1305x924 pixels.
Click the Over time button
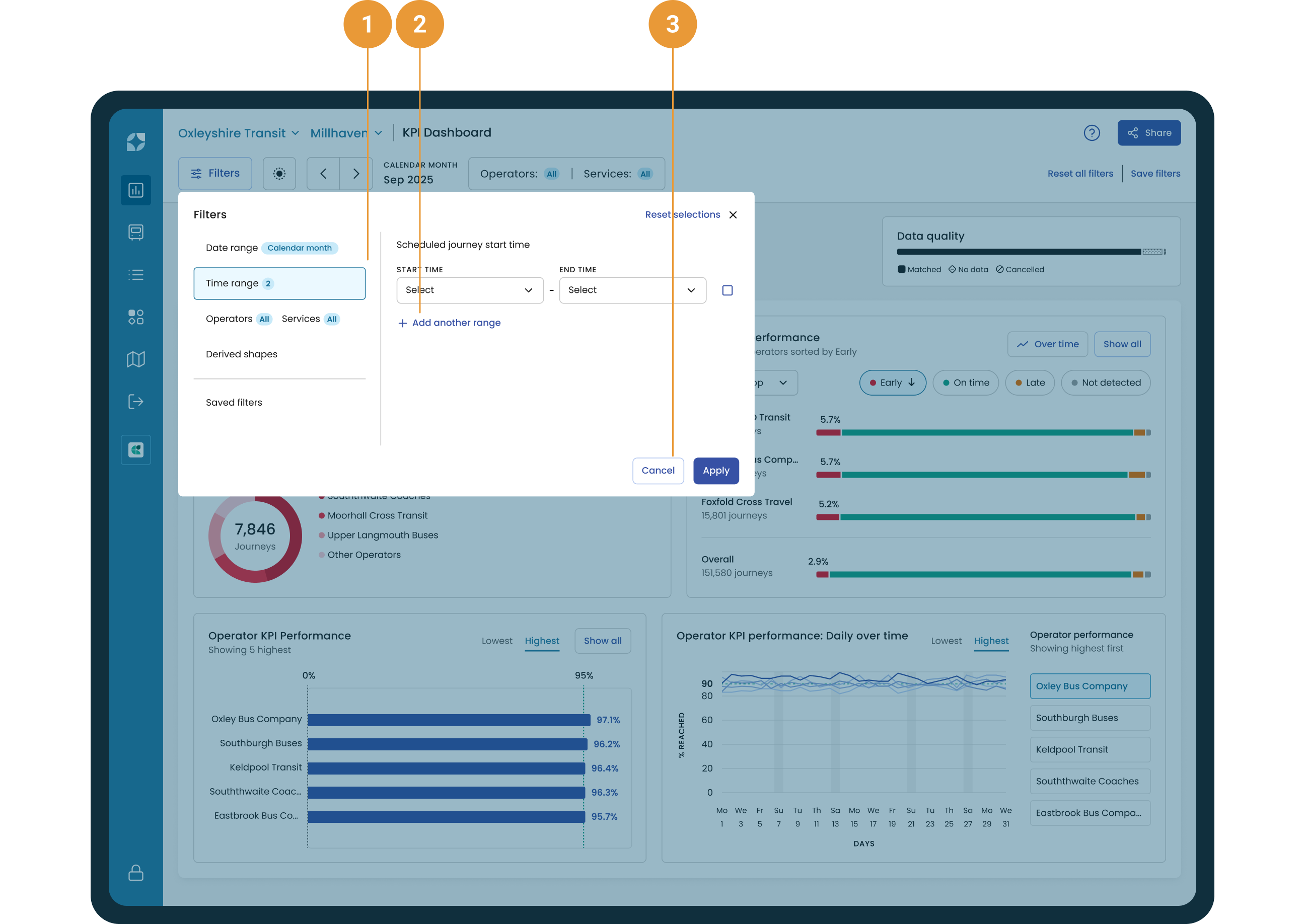tap(1047, 344)
